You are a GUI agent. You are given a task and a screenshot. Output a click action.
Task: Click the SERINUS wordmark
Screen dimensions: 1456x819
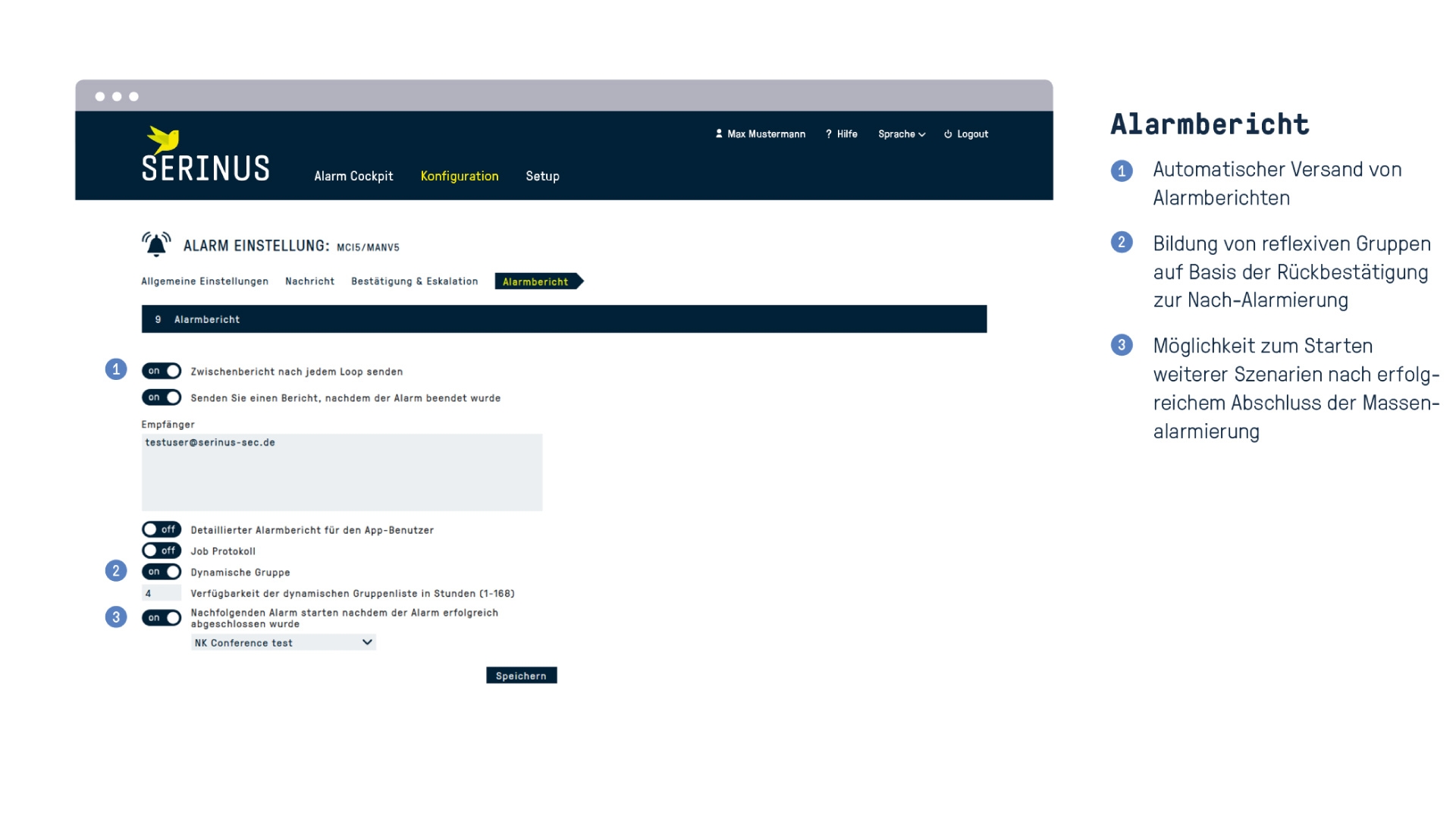(206, 168)
